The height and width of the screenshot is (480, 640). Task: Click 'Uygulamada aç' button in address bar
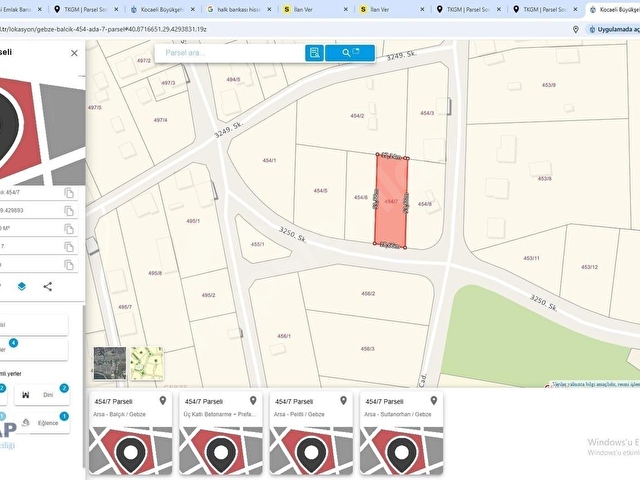pyautogui.click(x=613, y=29)
